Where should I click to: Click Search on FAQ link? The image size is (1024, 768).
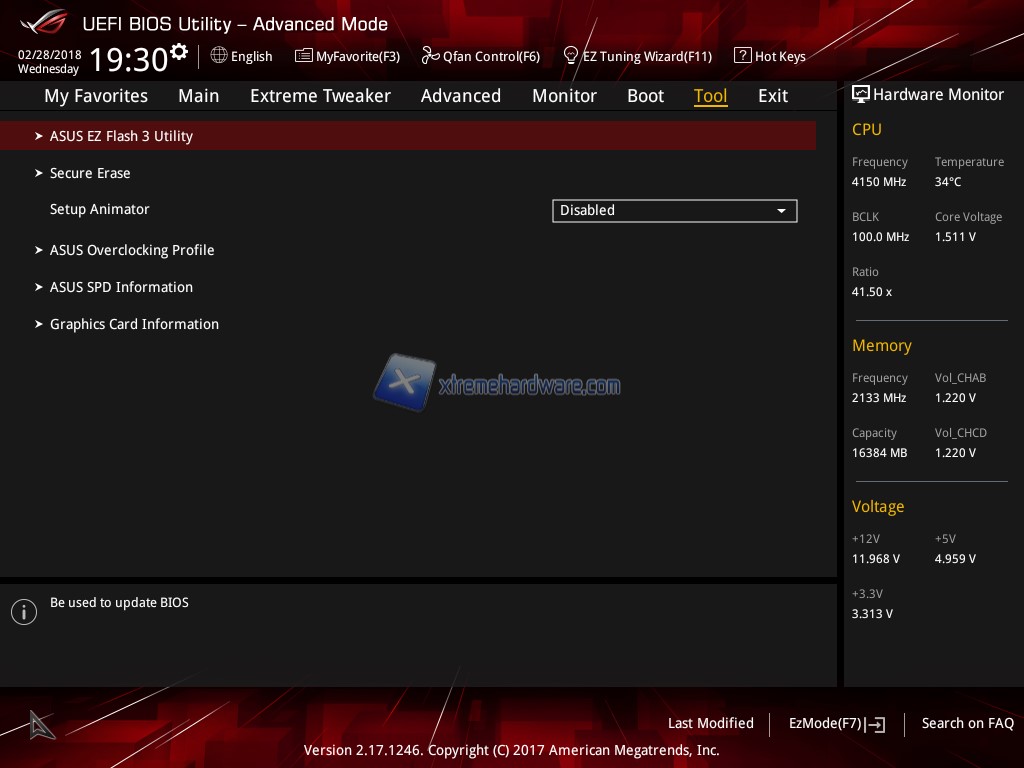967,723
